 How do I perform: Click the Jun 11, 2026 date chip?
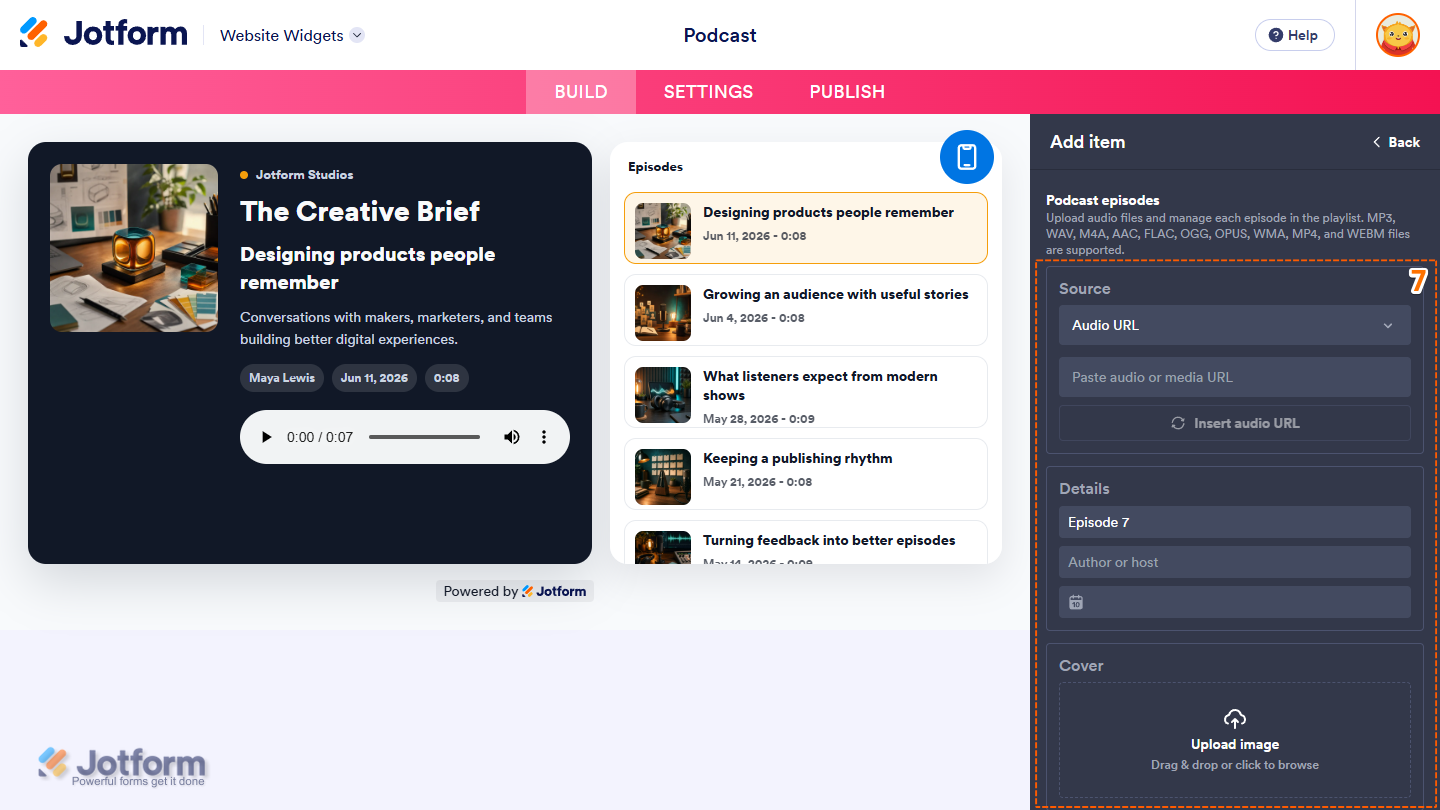(374, 378)
